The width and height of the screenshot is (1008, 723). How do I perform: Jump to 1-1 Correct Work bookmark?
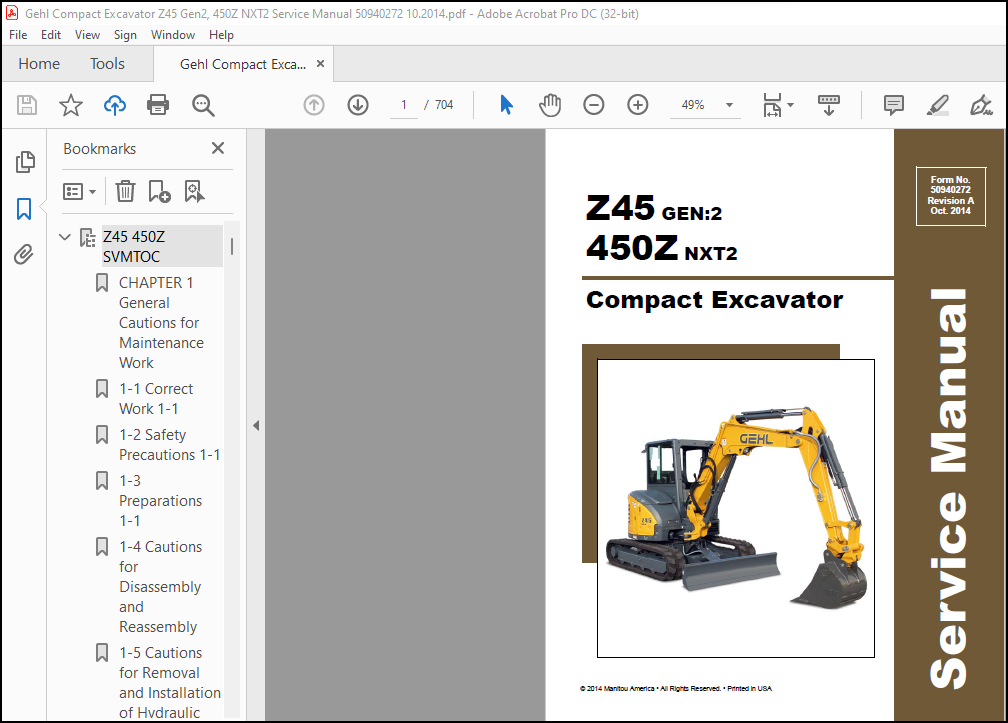(x=156, y=398)
